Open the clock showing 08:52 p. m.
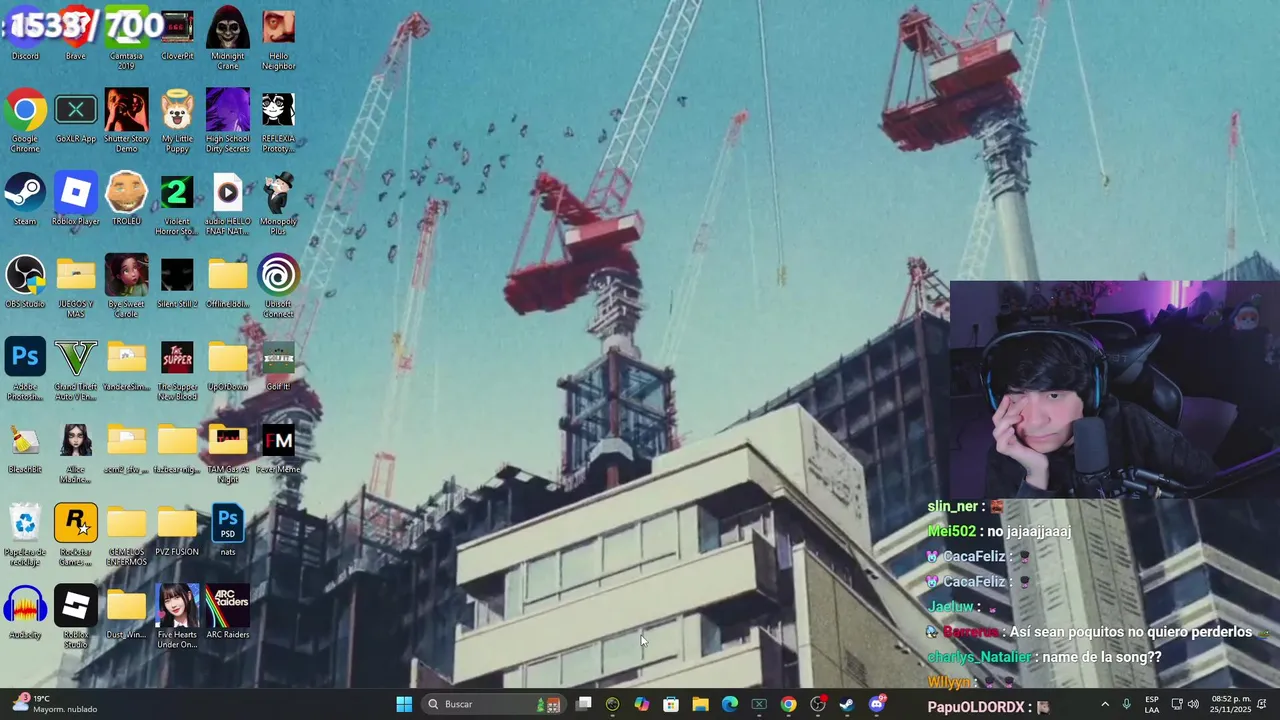 (x=1229, y=704)
